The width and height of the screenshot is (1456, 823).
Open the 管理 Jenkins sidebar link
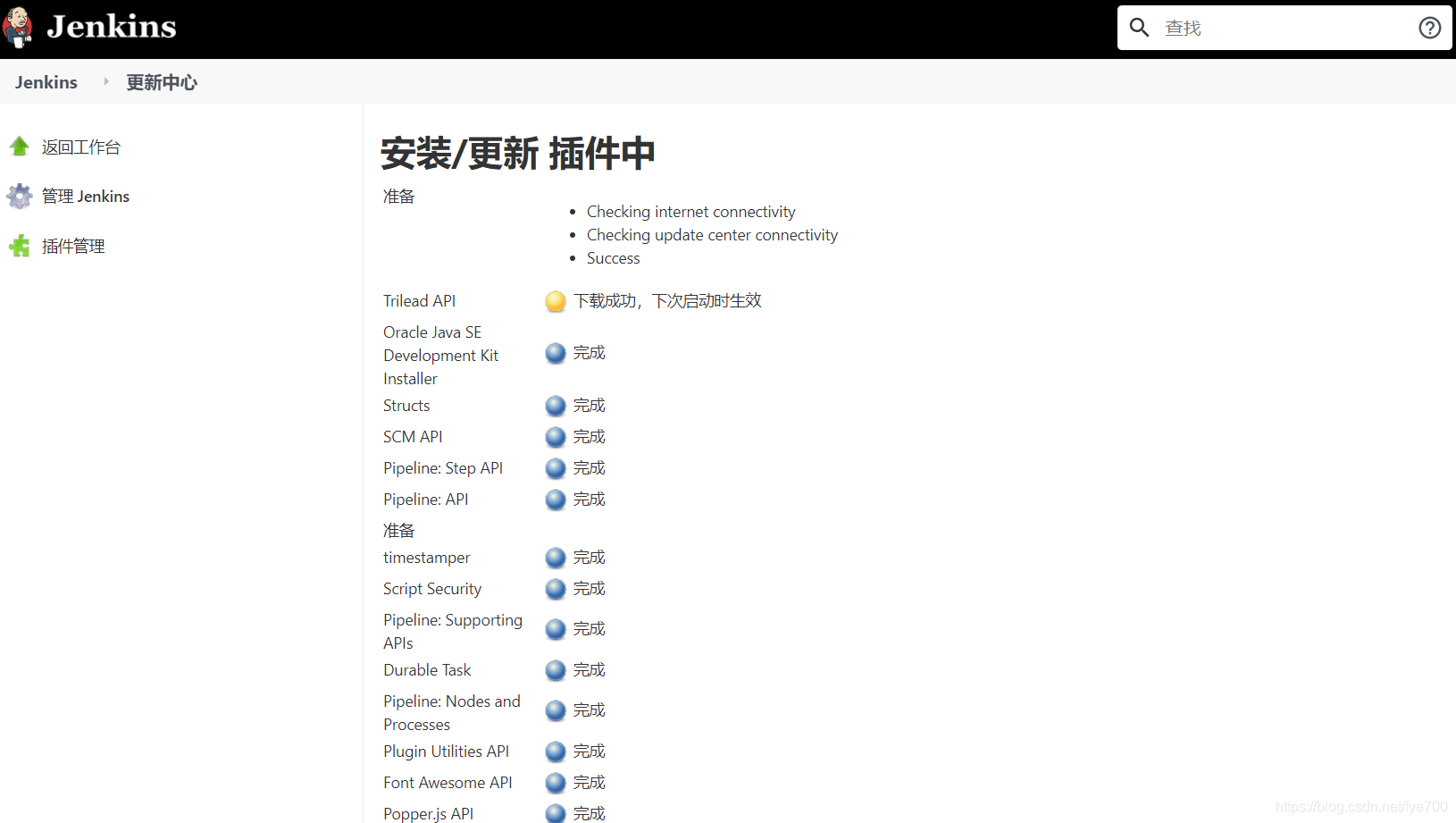click(86, 197)
